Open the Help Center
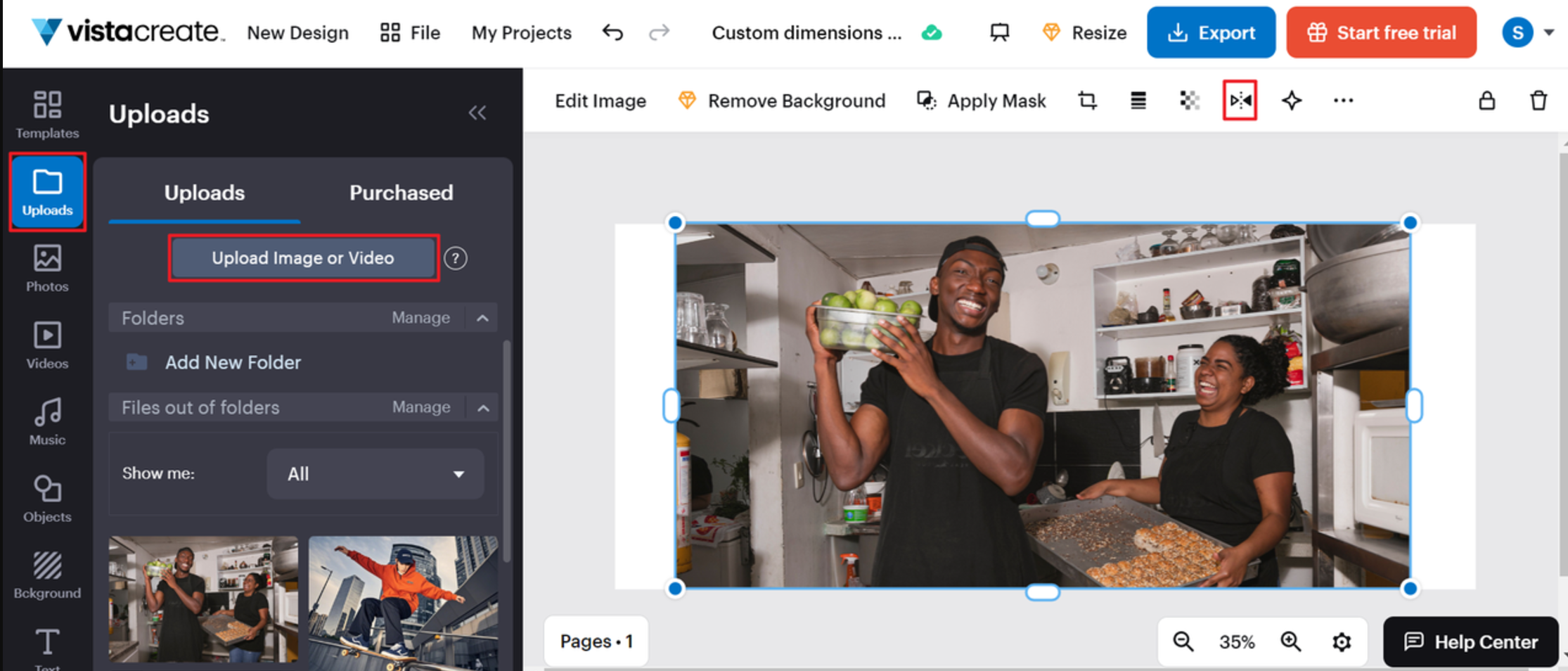This screenshot has width=1568, height=671. (1471, 641)
